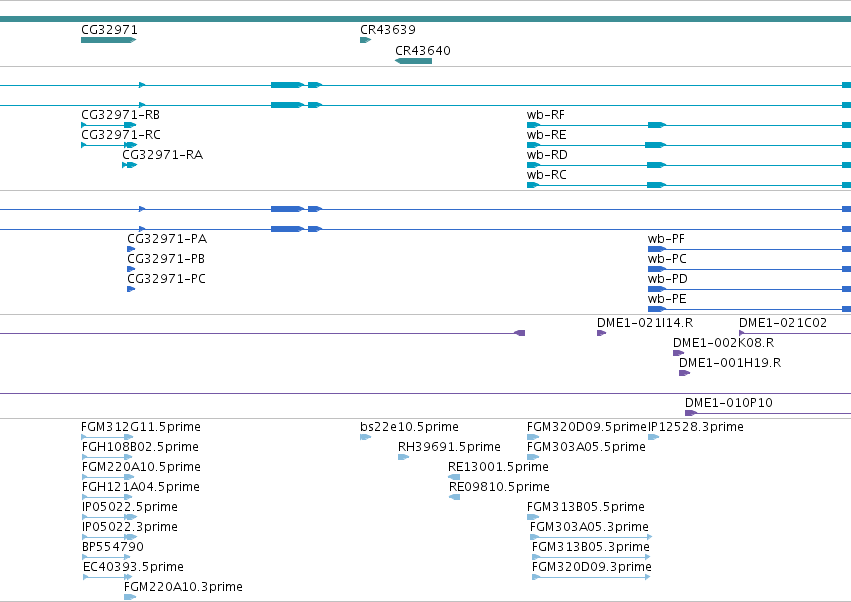Click the CG32971-PC protein label
The height and width of the screenshot is (602, 851).
(166, 279)
